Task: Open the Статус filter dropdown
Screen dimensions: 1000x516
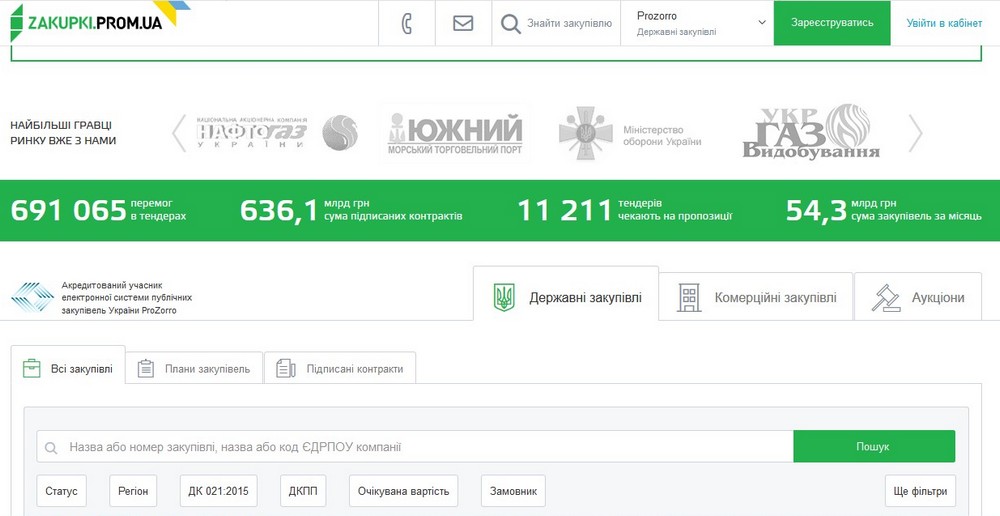Action: (61, 491)
